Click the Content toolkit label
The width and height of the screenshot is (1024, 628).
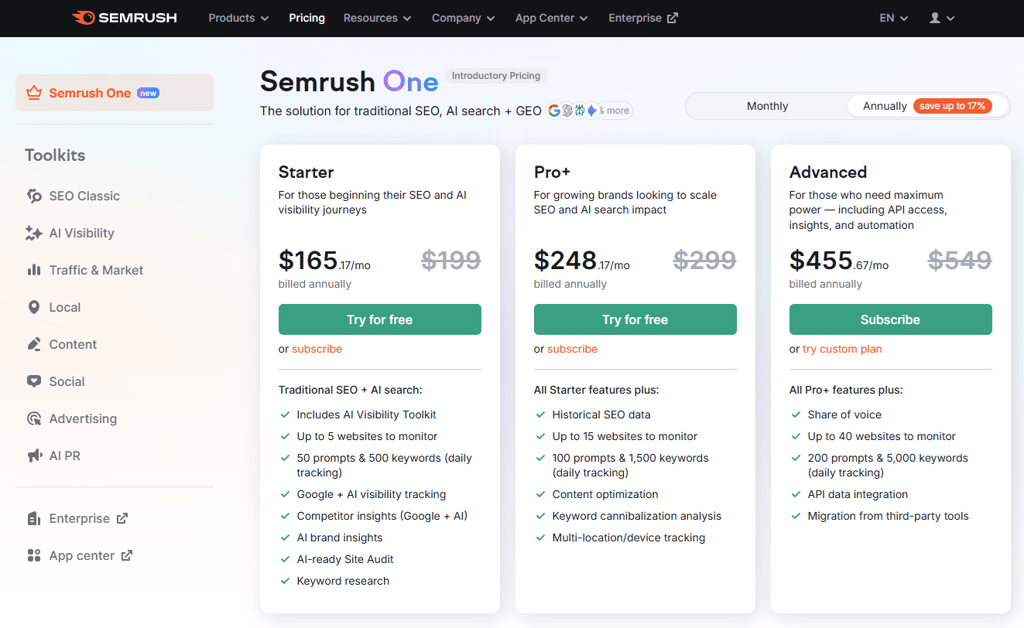click(x=72, y=344)
